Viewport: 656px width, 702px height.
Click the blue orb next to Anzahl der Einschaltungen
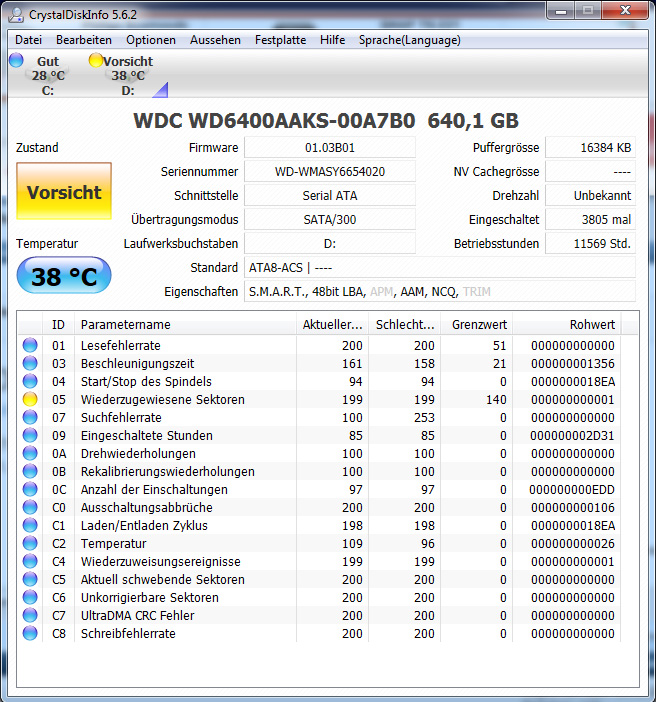pyautogui.click(x=30, y=489)
